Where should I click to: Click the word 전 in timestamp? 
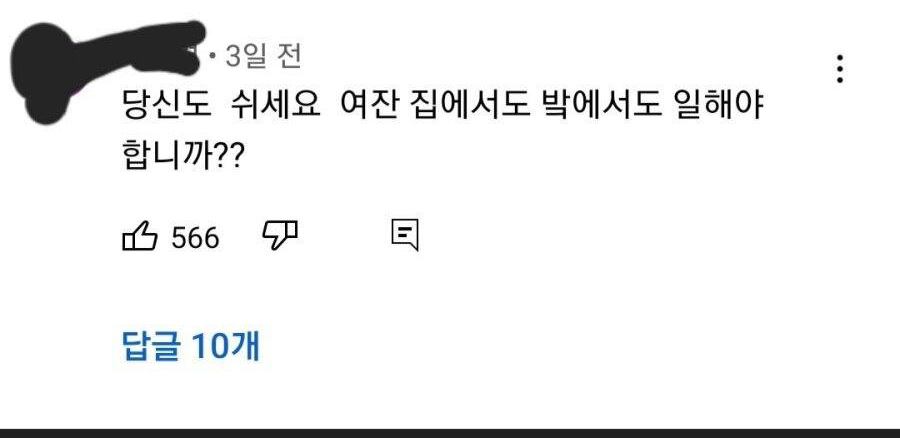click(x=289, y=56)
